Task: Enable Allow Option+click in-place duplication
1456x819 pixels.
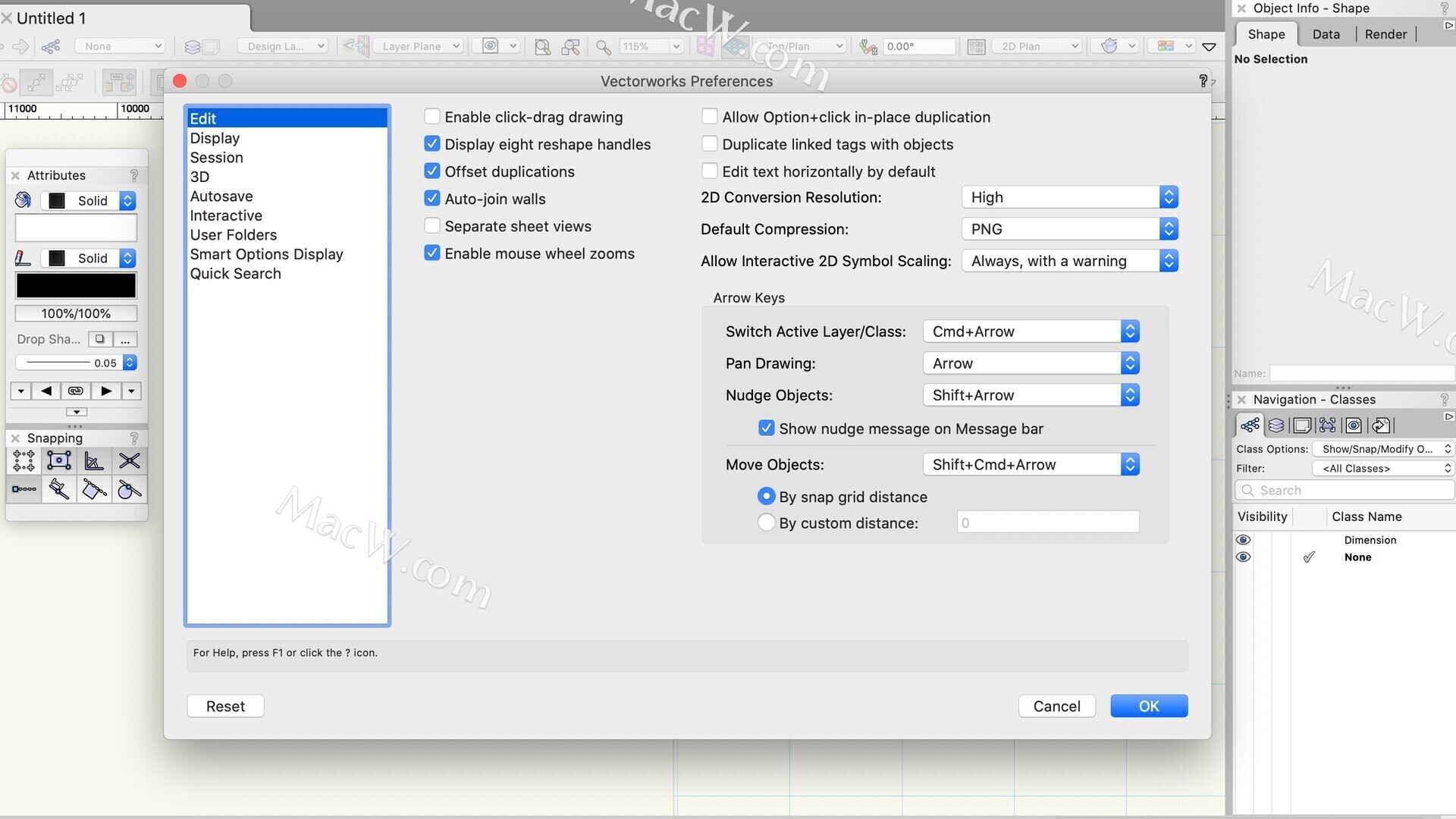Action: click(710, 117)
